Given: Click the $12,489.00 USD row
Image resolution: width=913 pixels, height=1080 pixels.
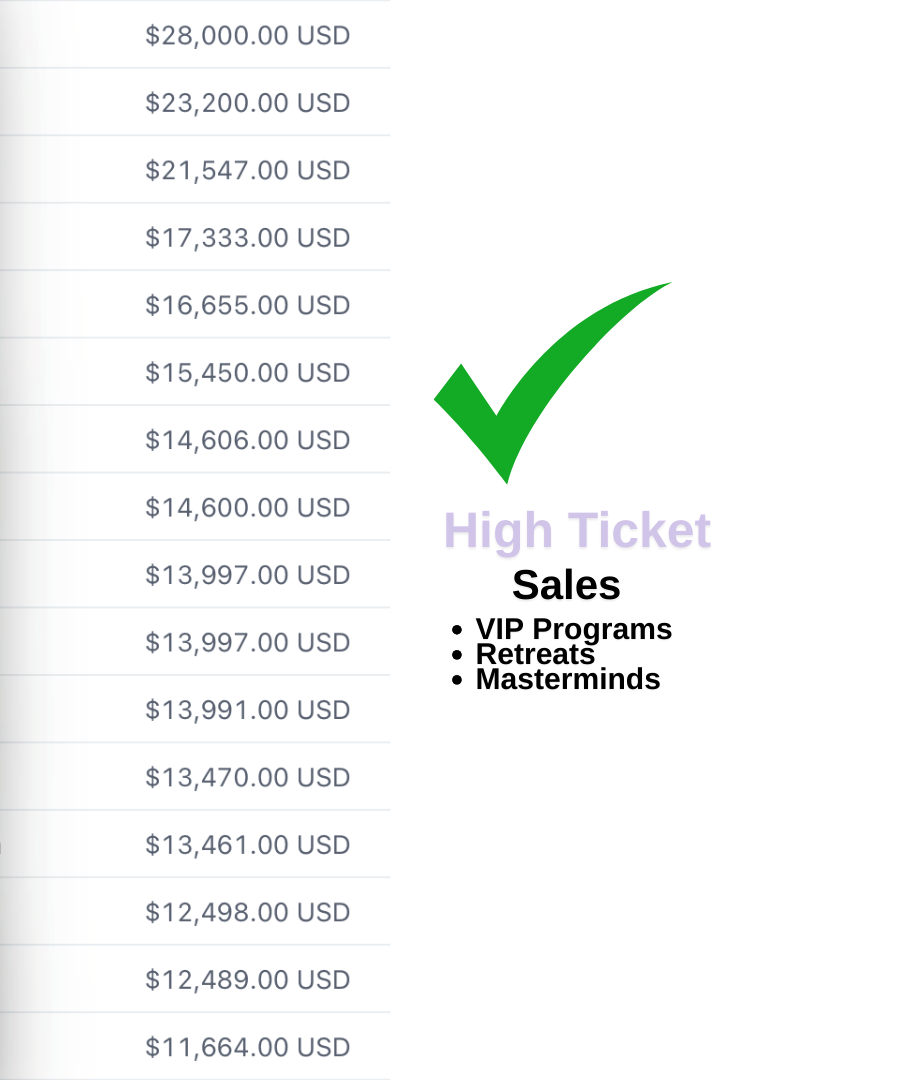Looking at the screenshot, I should coord(248,980).
